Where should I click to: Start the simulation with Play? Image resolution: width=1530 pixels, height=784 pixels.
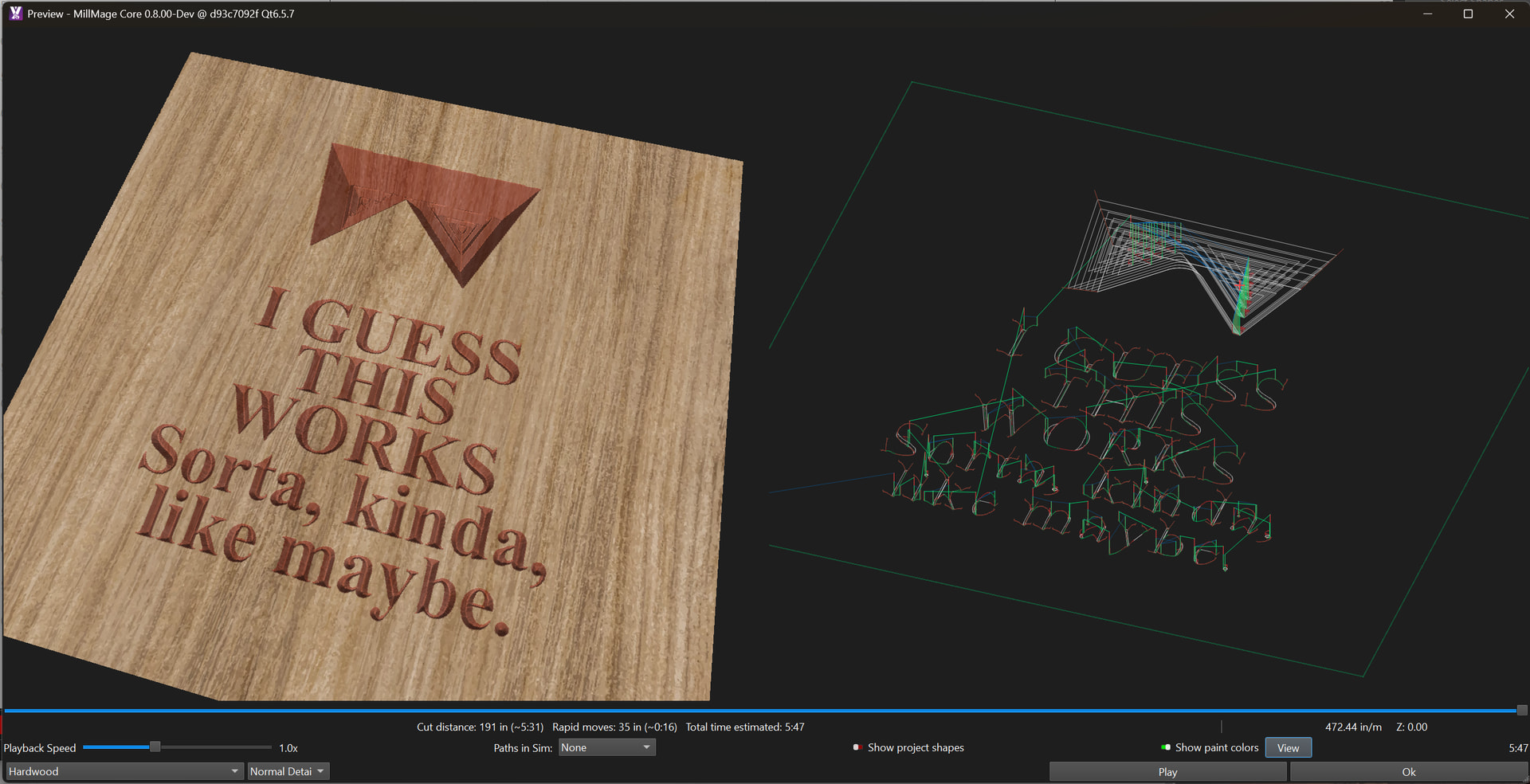pos(1167,771)
